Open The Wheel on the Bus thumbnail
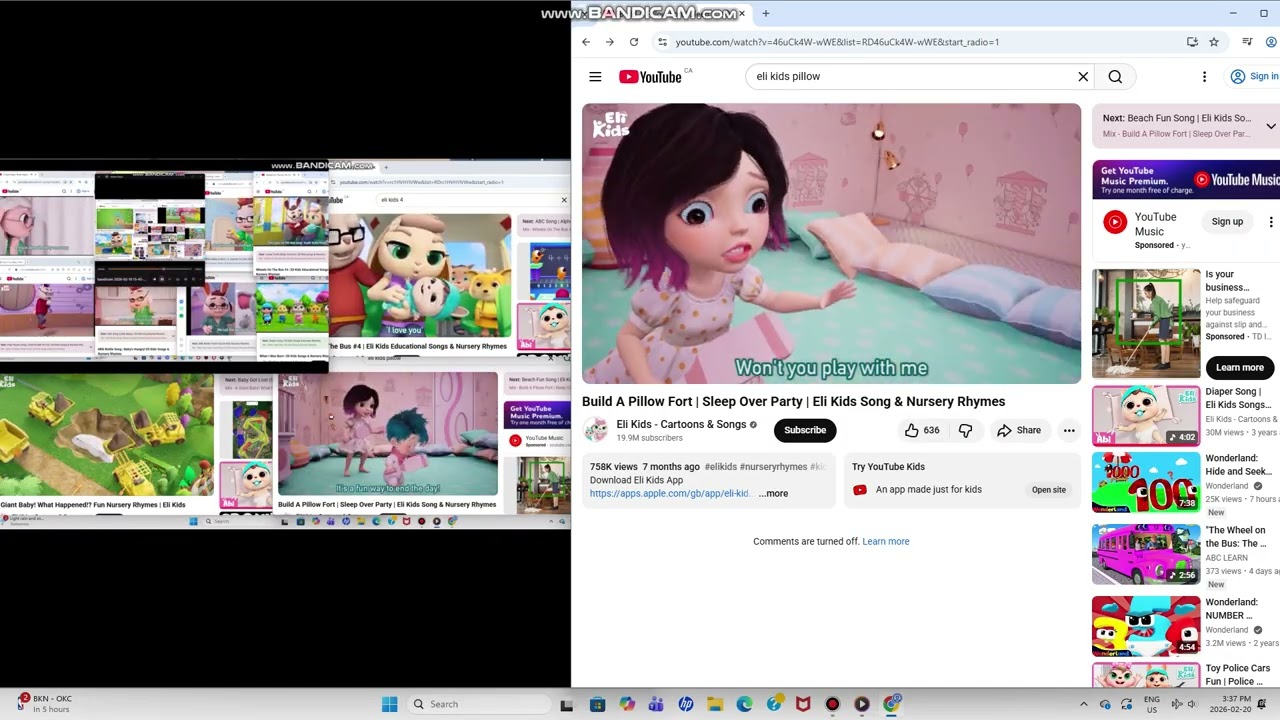 pyautogui.click(x=1146, y=554)
